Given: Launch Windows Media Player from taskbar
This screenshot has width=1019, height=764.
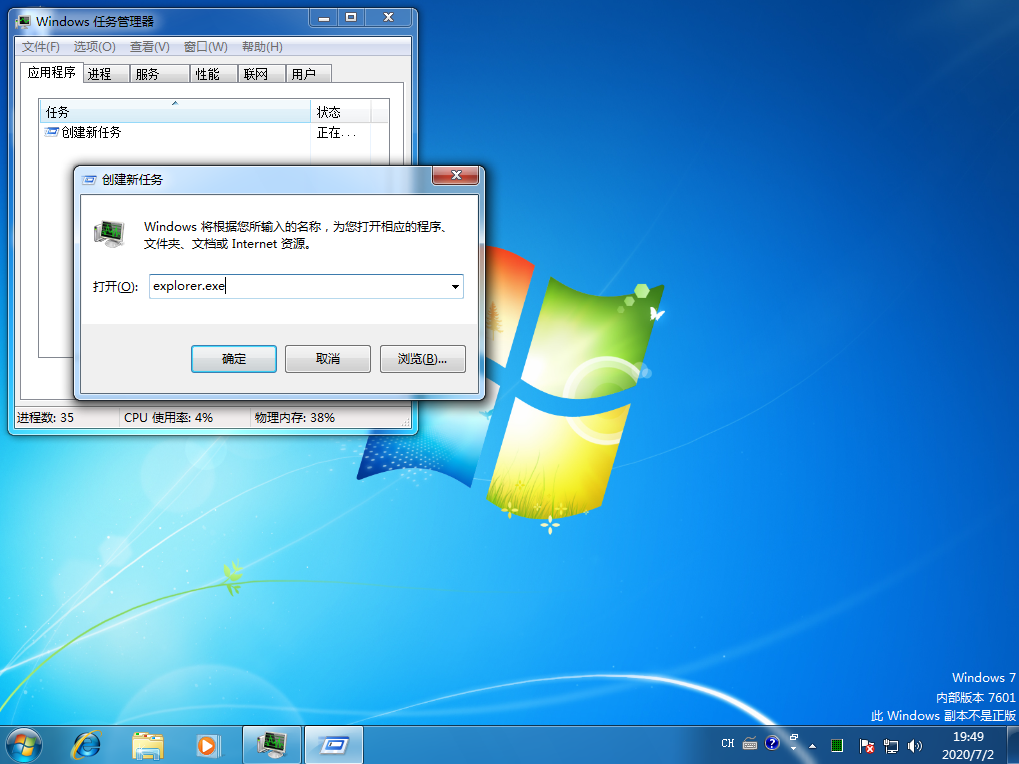Looking at the screenshot, I should coord(209,745).
